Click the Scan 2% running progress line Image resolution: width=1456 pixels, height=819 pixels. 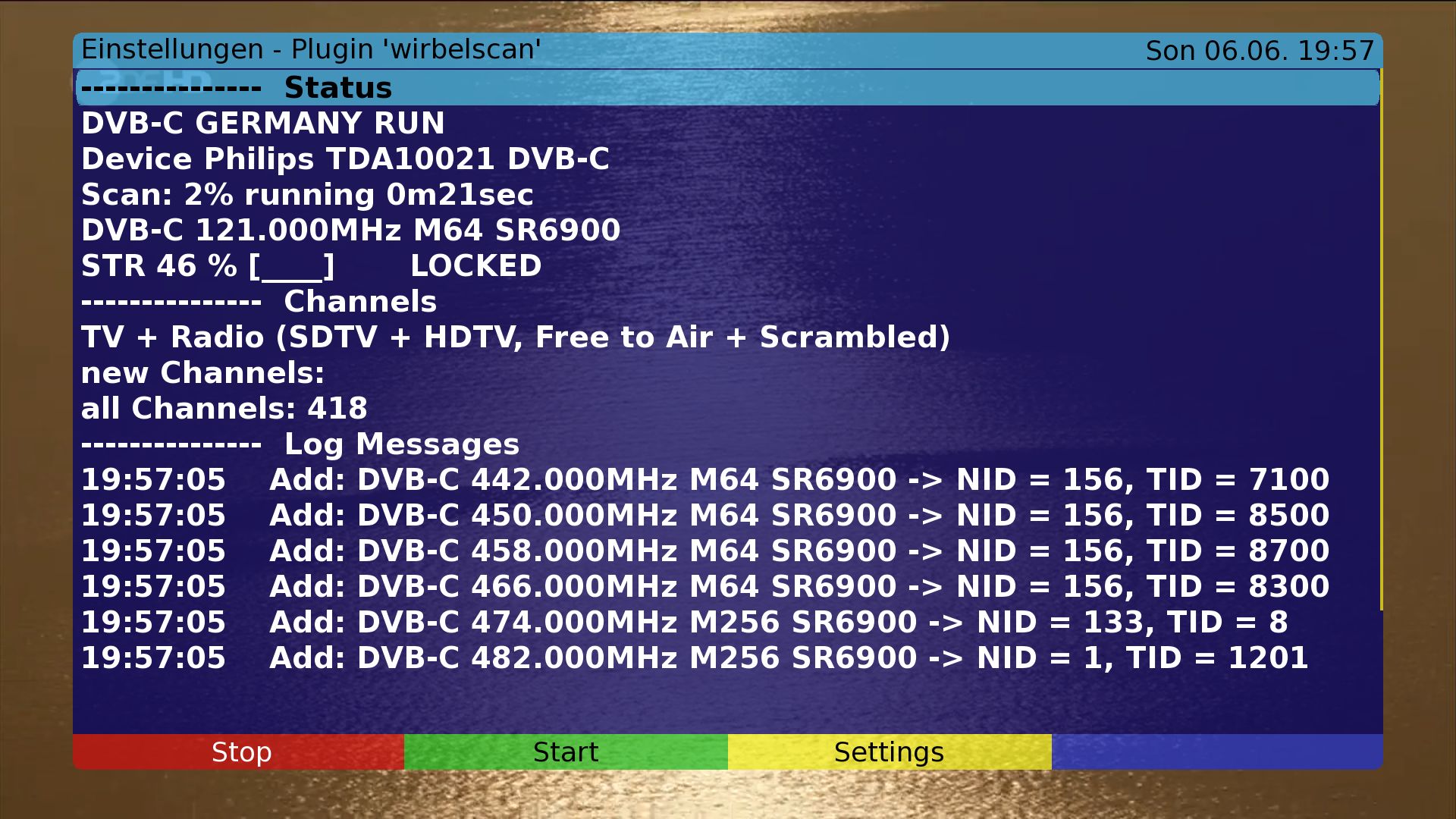307,195
